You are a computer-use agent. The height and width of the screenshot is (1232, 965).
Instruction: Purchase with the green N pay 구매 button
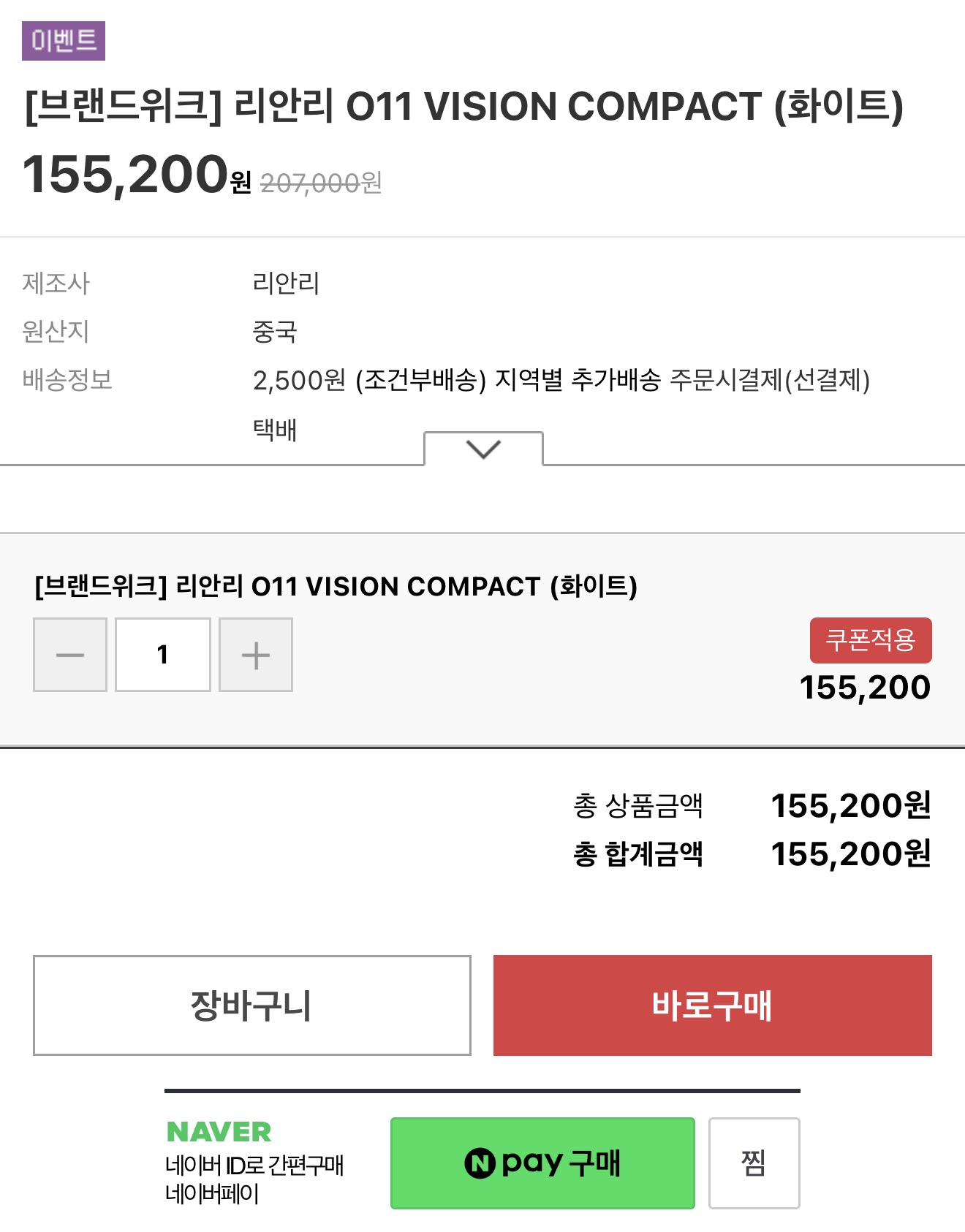click(542, 1163)
